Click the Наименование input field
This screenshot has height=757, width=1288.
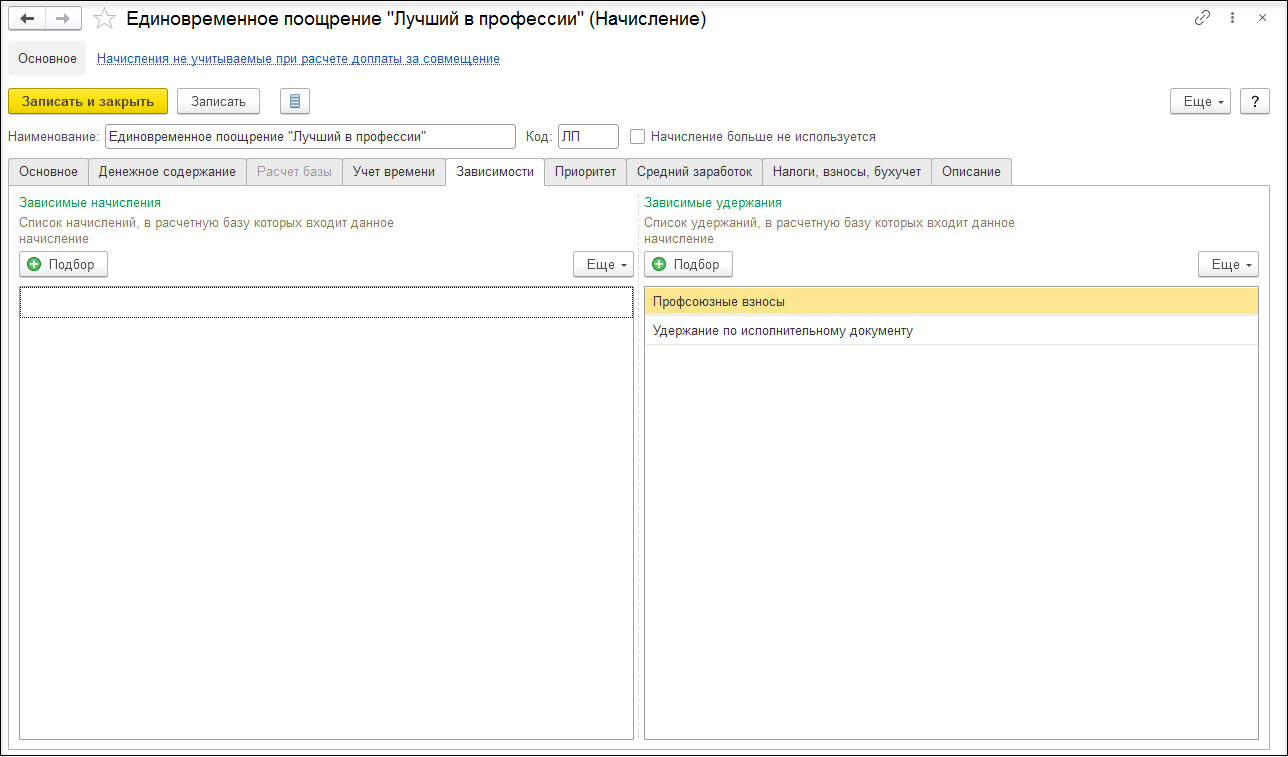pyautogui.click(x=310, y=136)
